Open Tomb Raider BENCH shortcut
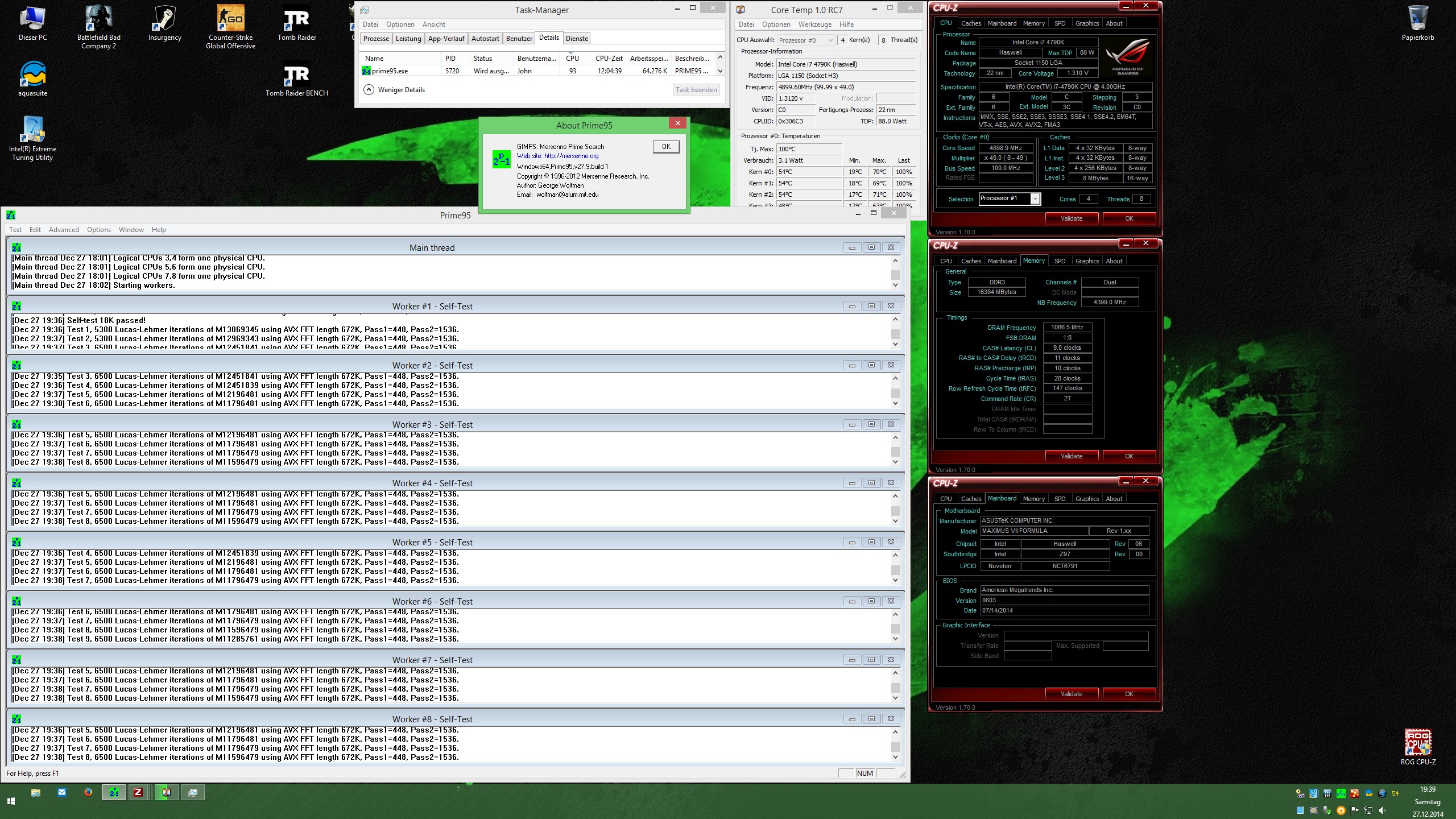 coord(296,78)
